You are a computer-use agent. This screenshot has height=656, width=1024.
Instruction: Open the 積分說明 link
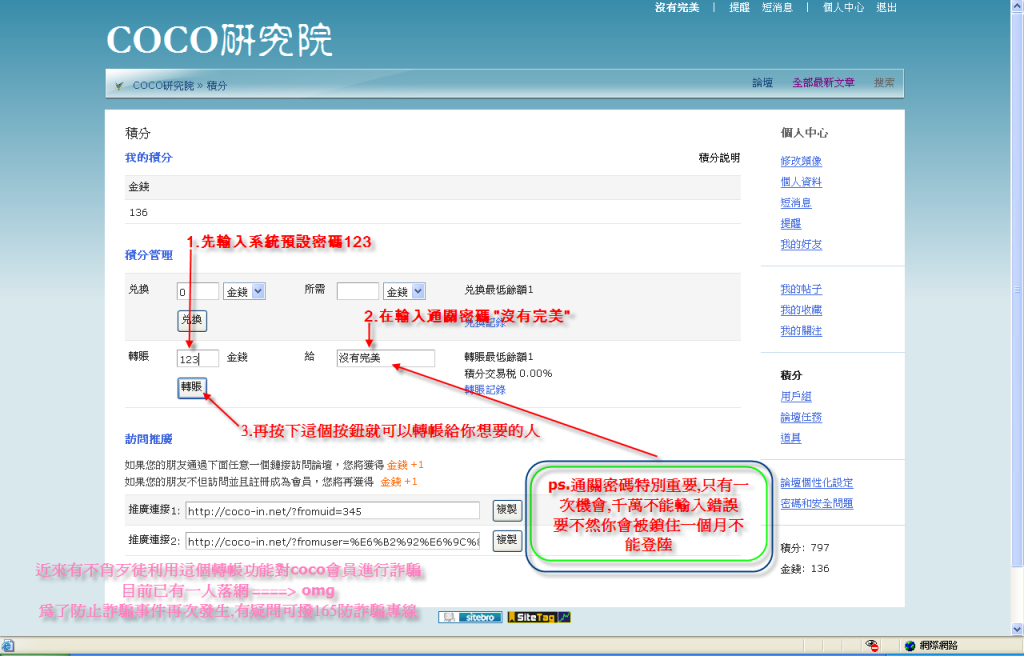pos(719,157)
